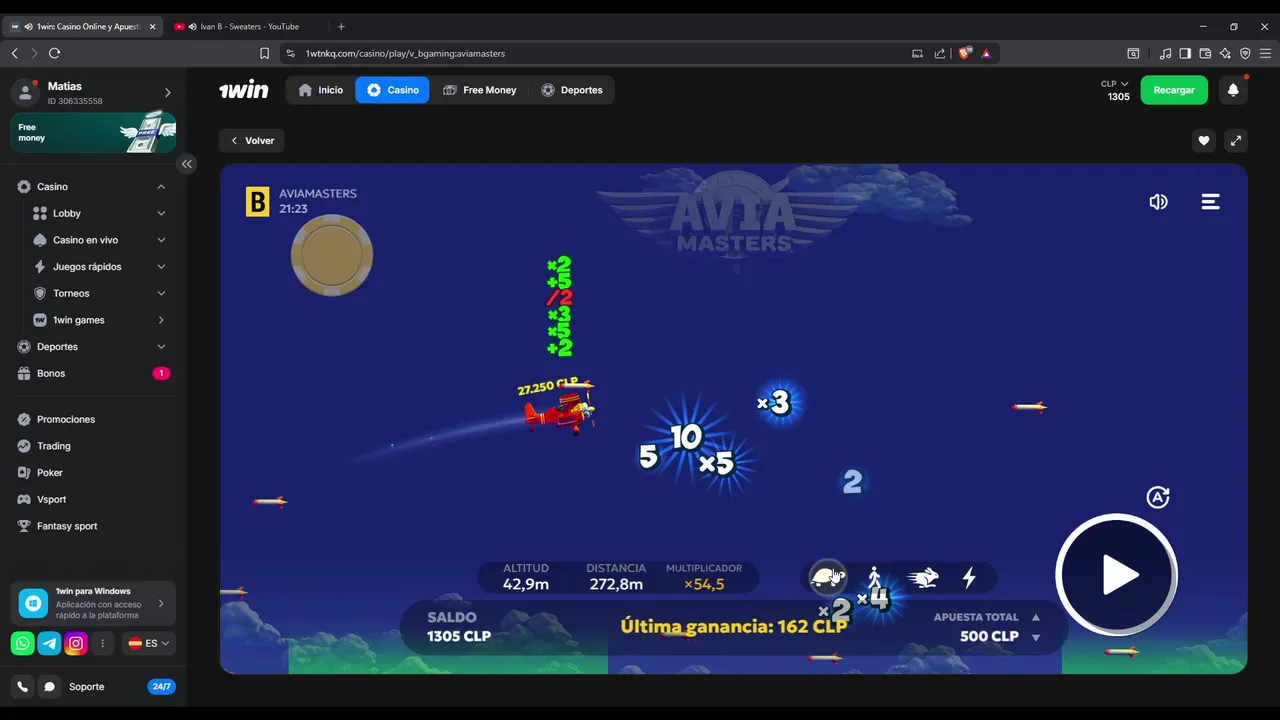Open the Brave Wallet icon
The height and width of the screenshot is (720, 1280).
1205,53
